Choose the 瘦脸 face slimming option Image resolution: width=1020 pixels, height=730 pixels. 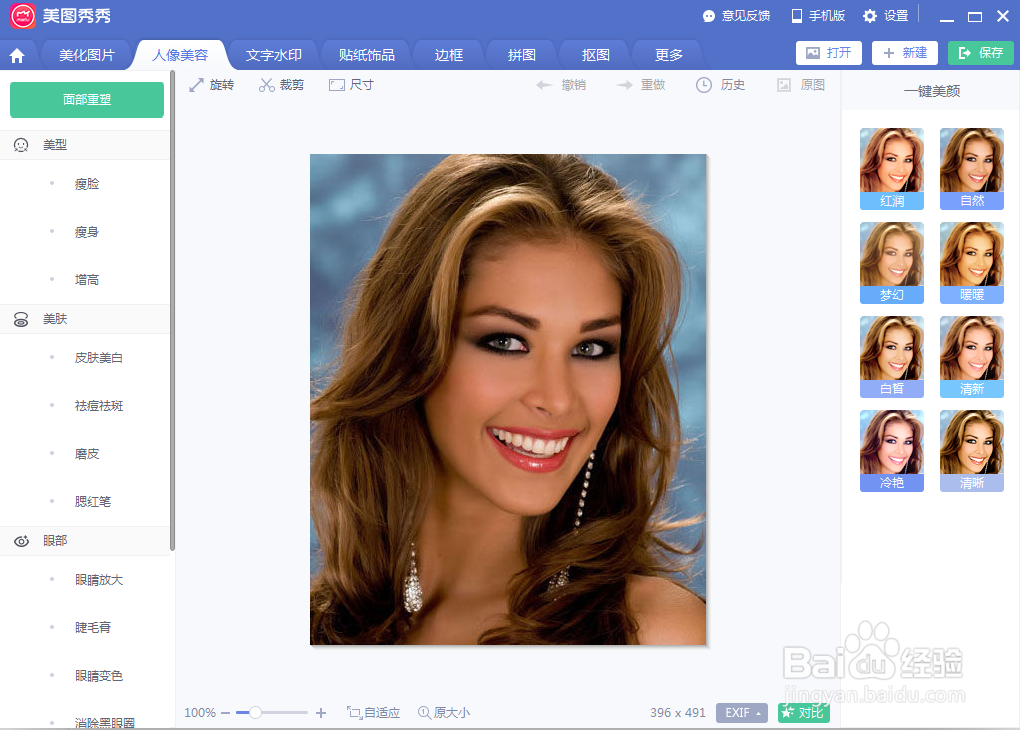[87, 184]
